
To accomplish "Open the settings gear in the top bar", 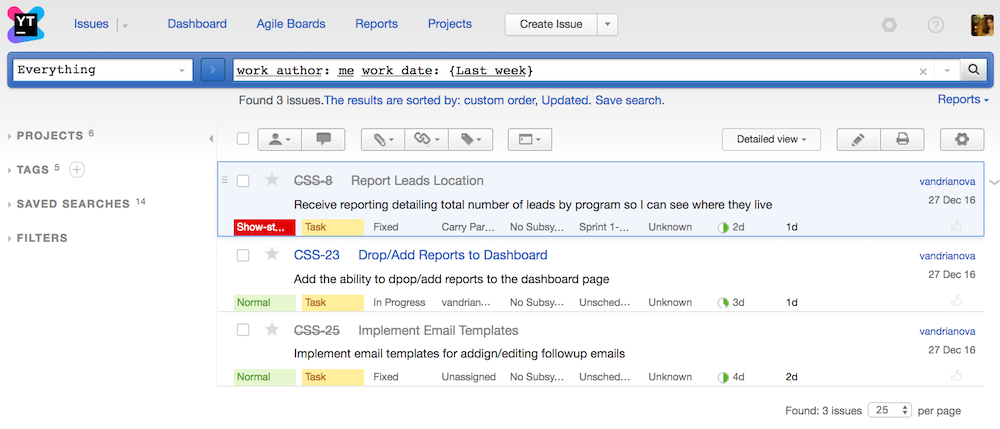I will (x=889, y=25).
